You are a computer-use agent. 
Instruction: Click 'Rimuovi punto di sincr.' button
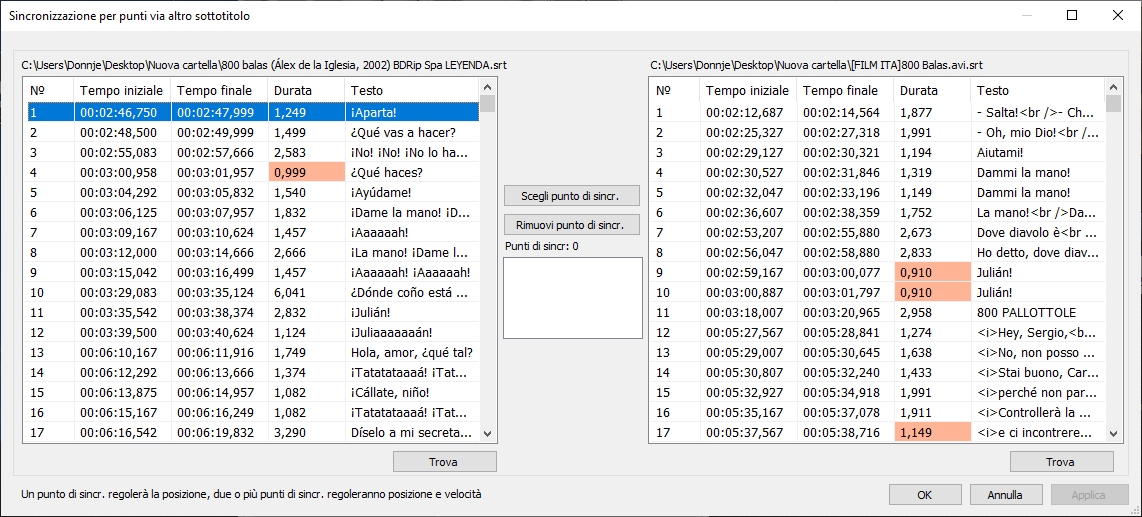coord(572,224)
